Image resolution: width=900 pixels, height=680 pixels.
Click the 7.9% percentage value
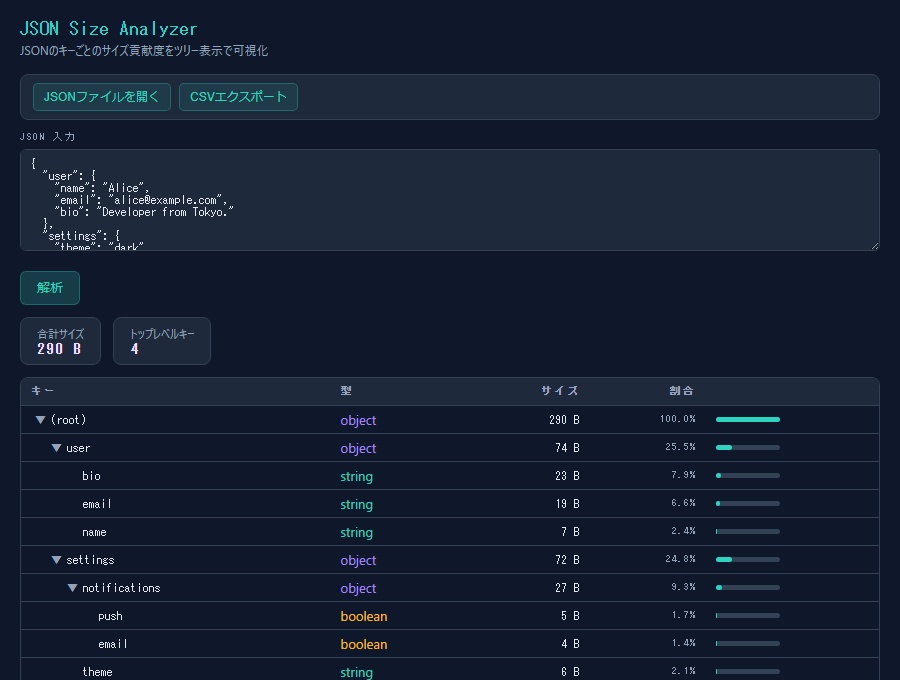coord(683,475)
